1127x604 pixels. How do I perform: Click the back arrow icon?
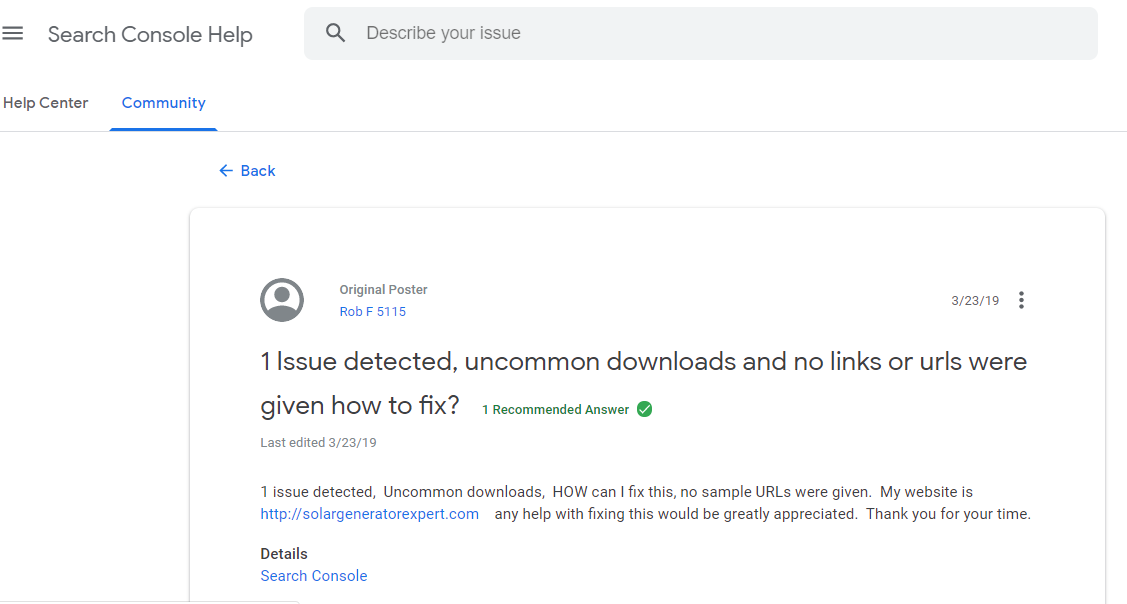point(226,170)
